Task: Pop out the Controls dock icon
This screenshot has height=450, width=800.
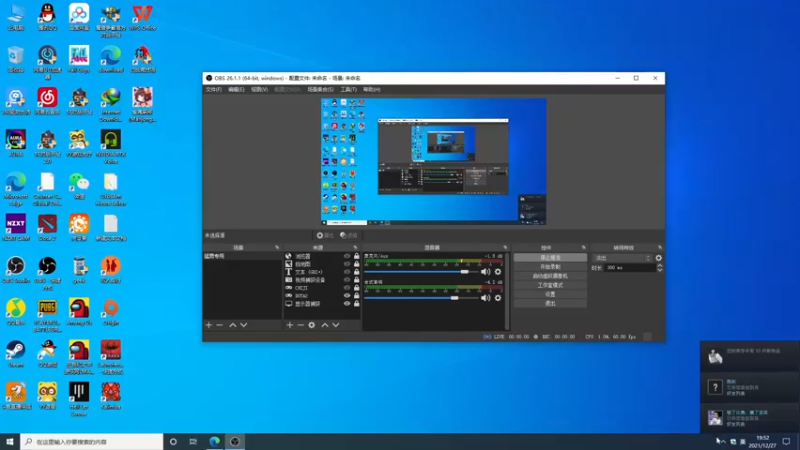Action: (x=584, y=247)
